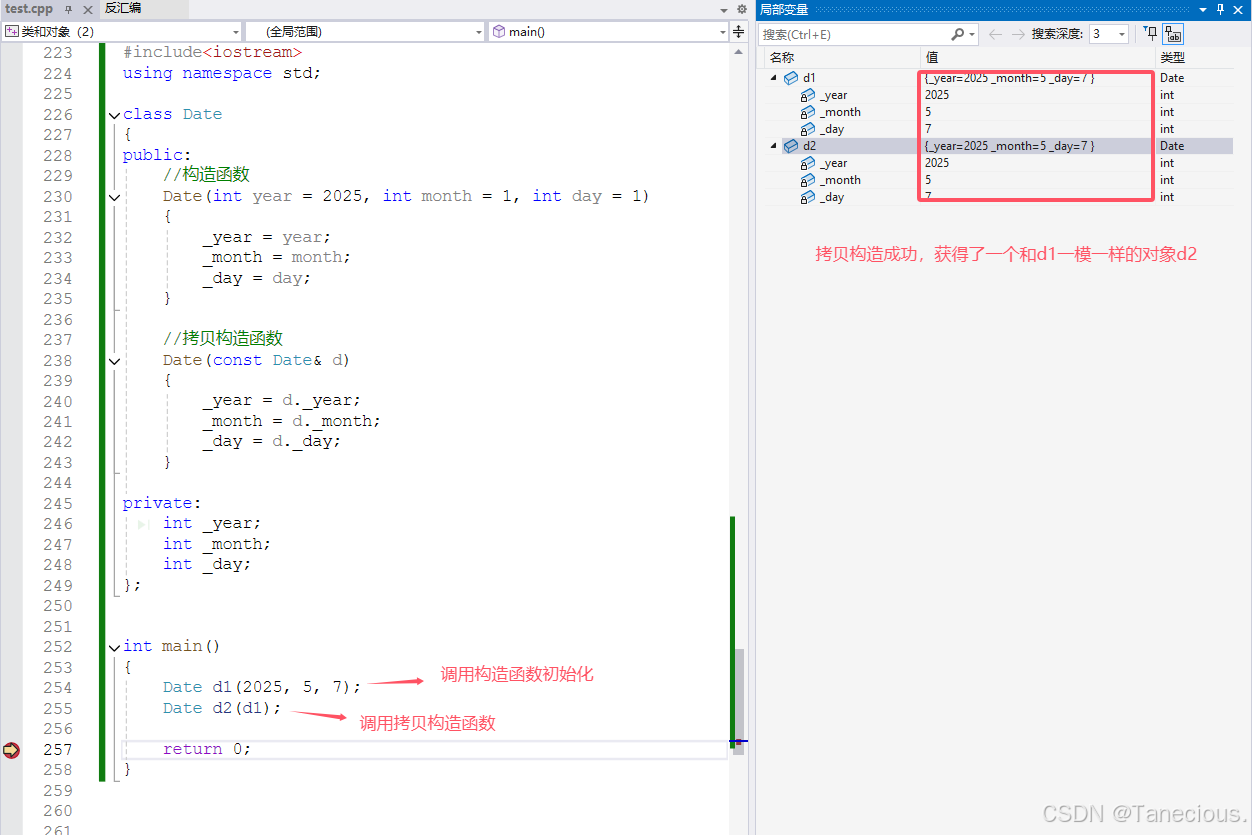Switch to the 反汇编 tab
Viewport: 1252px width, 835px height.
(x=123, y=8)
